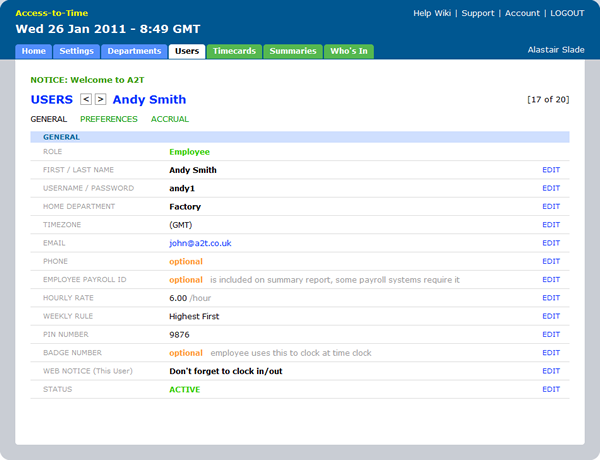Viewport: 600px width, 460px height.
Task: Edit the Username / Password row
Action: [x=551, y=188]
